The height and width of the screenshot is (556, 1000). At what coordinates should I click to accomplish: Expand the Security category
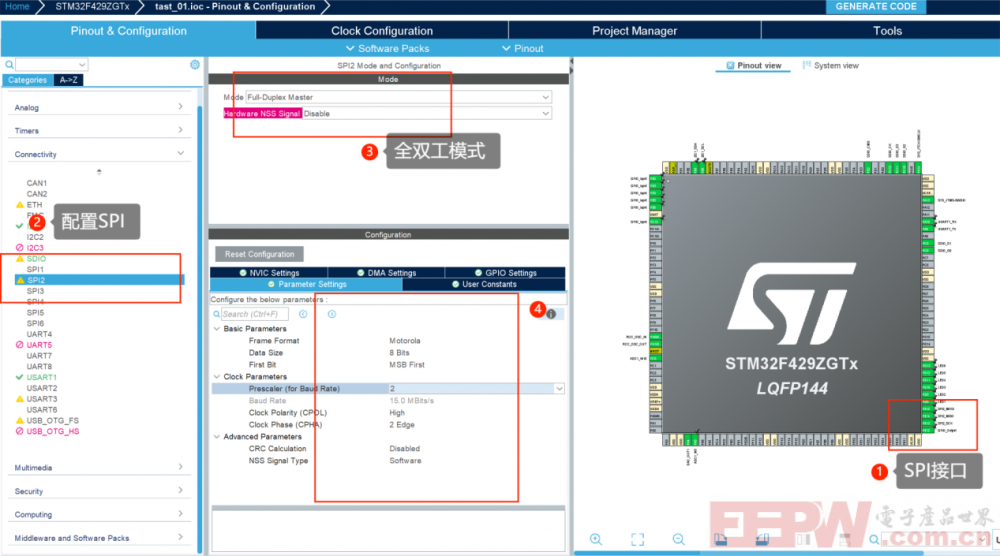pos(99,492)
